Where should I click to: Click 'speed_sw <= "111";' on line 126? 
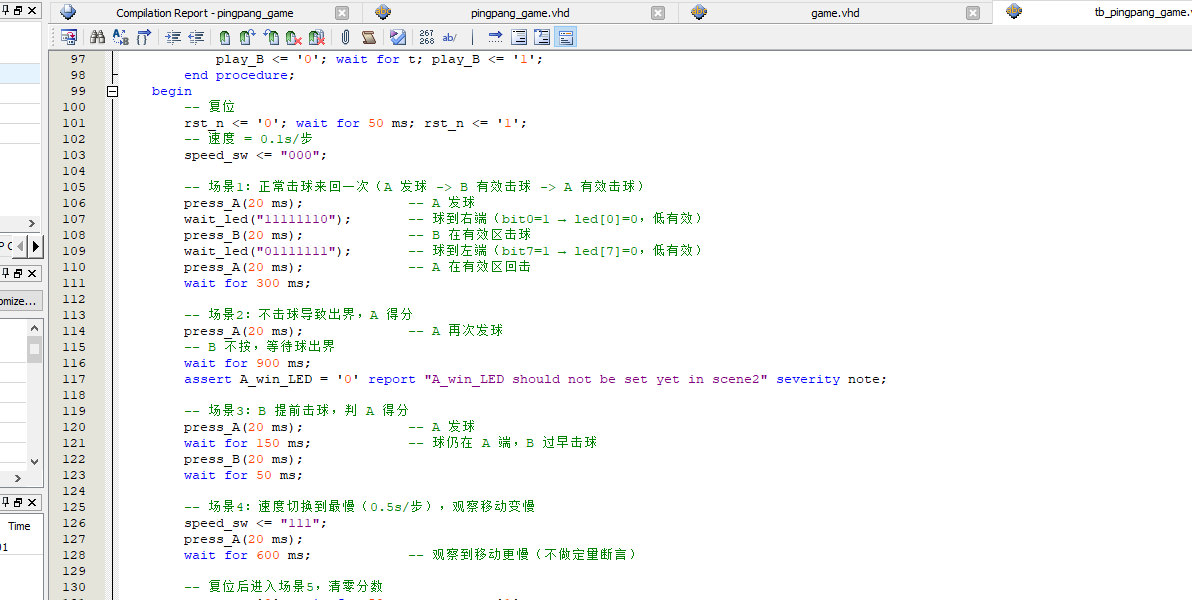(255, 523)
